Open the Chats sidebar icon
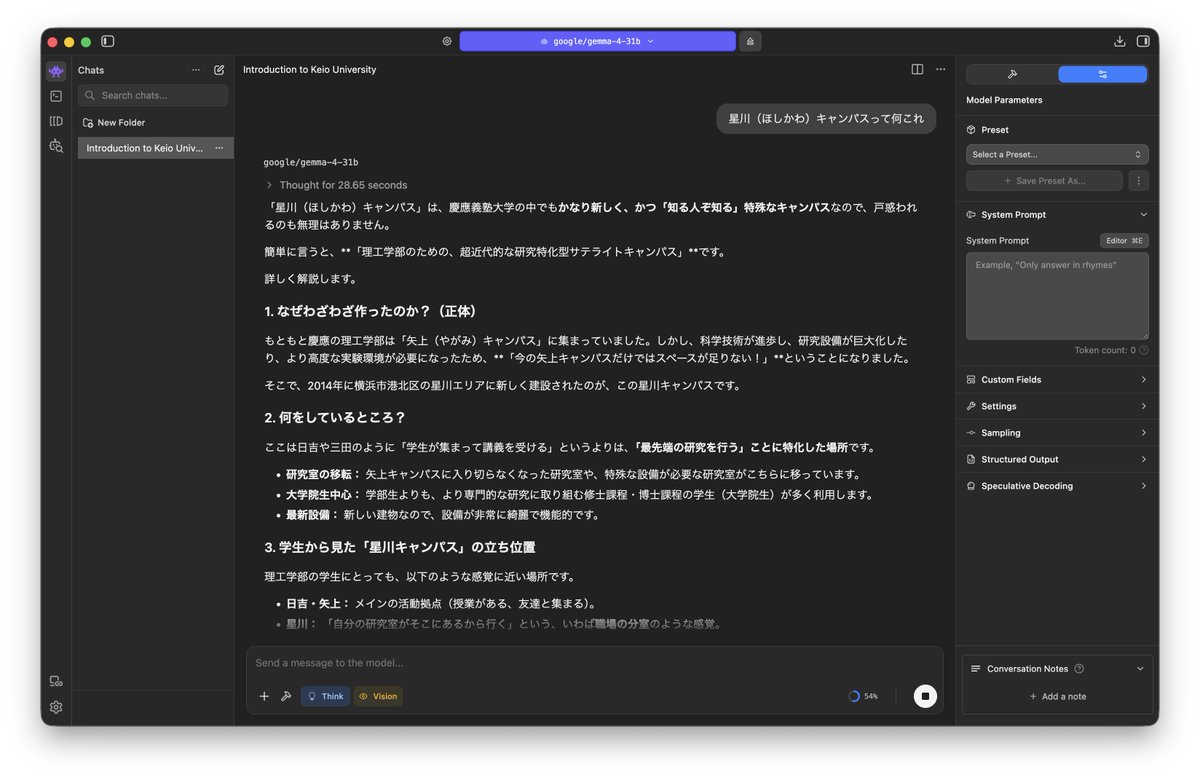Viewport: 1200px width, 780px height. pos(56,70)
